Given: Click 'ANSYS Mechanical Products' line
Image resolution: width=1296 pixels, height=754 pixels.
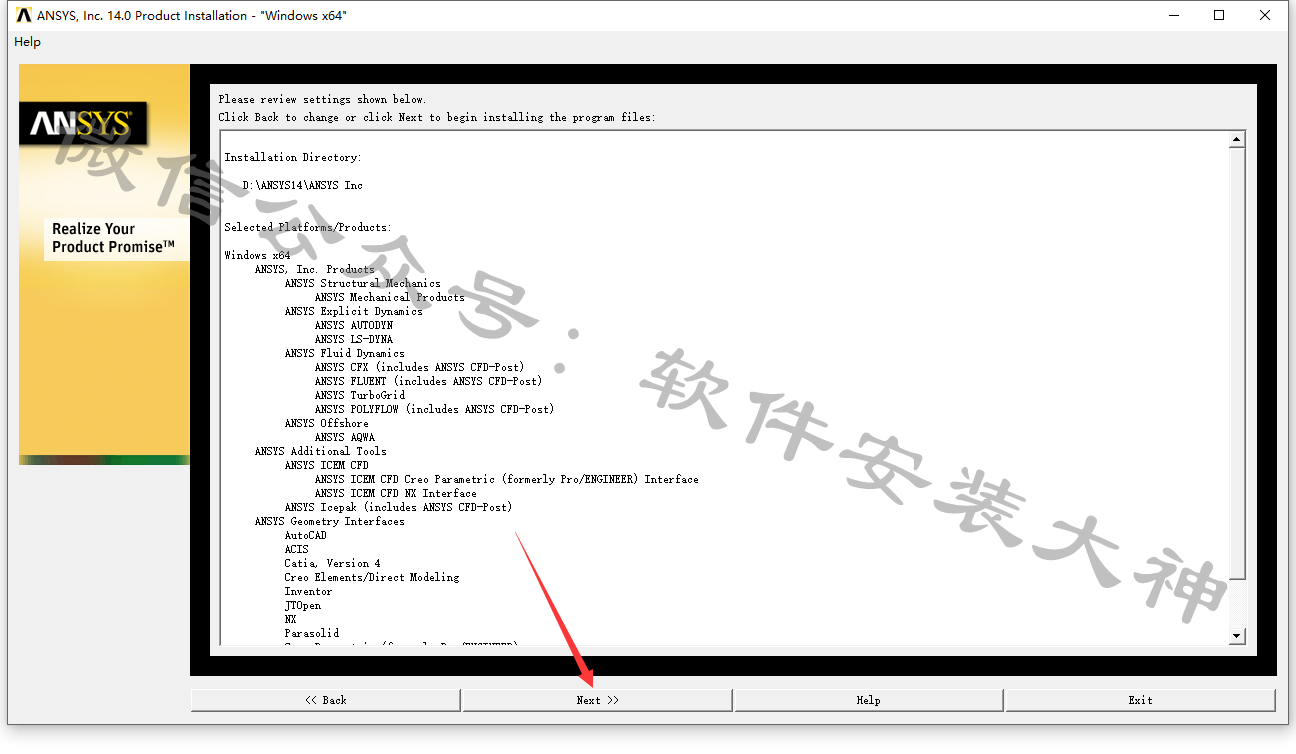Looking at the screenshot, I should (x=389, y=297).
